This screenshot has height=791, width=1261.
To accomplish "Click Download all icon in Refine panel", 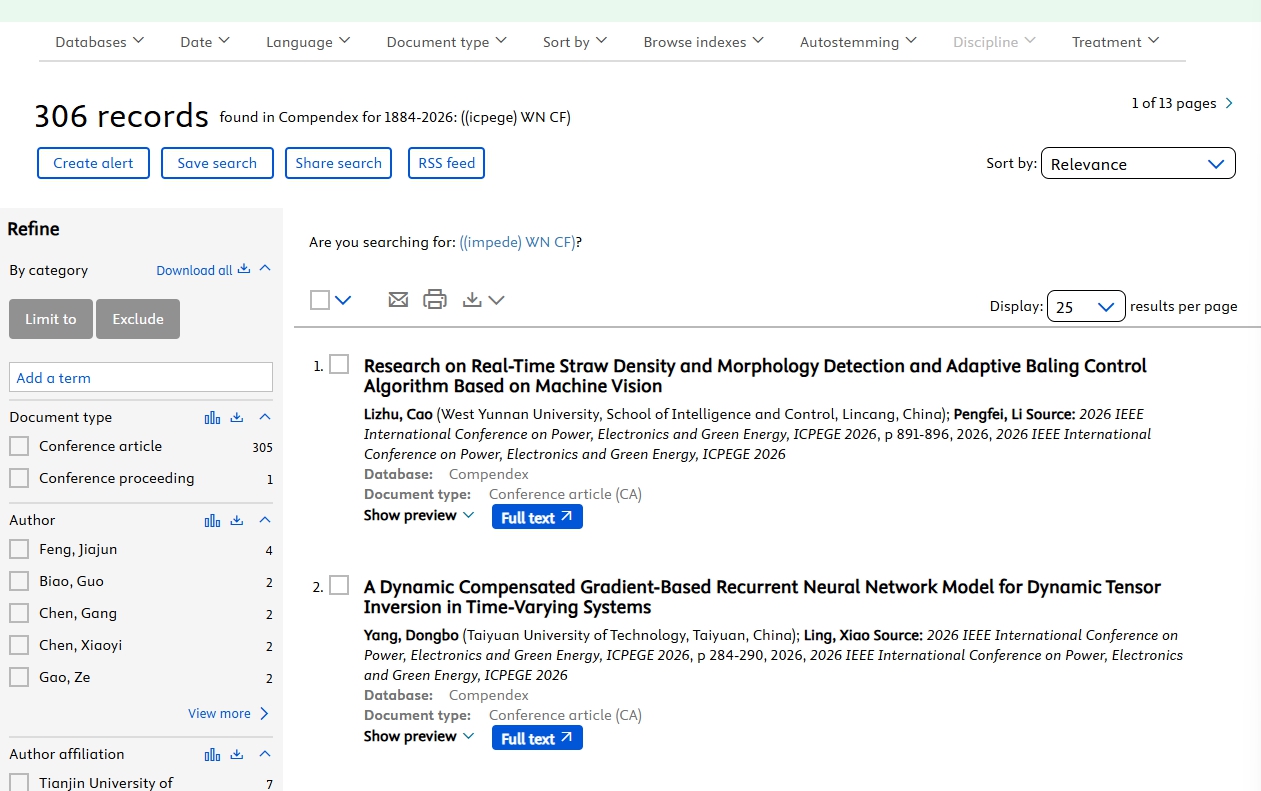I will pos(244,269).
